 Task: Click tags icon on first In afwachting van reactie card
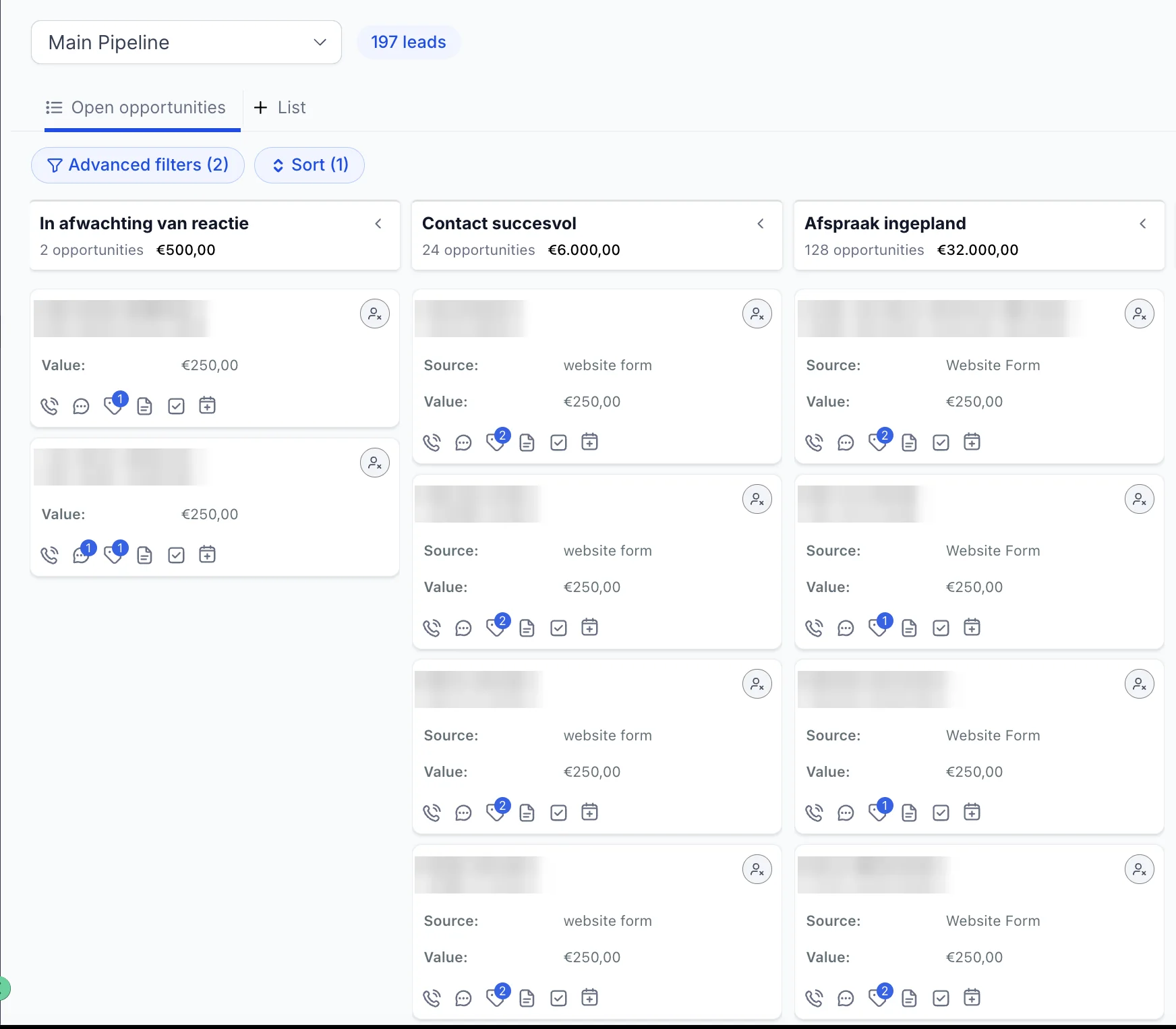115,405
